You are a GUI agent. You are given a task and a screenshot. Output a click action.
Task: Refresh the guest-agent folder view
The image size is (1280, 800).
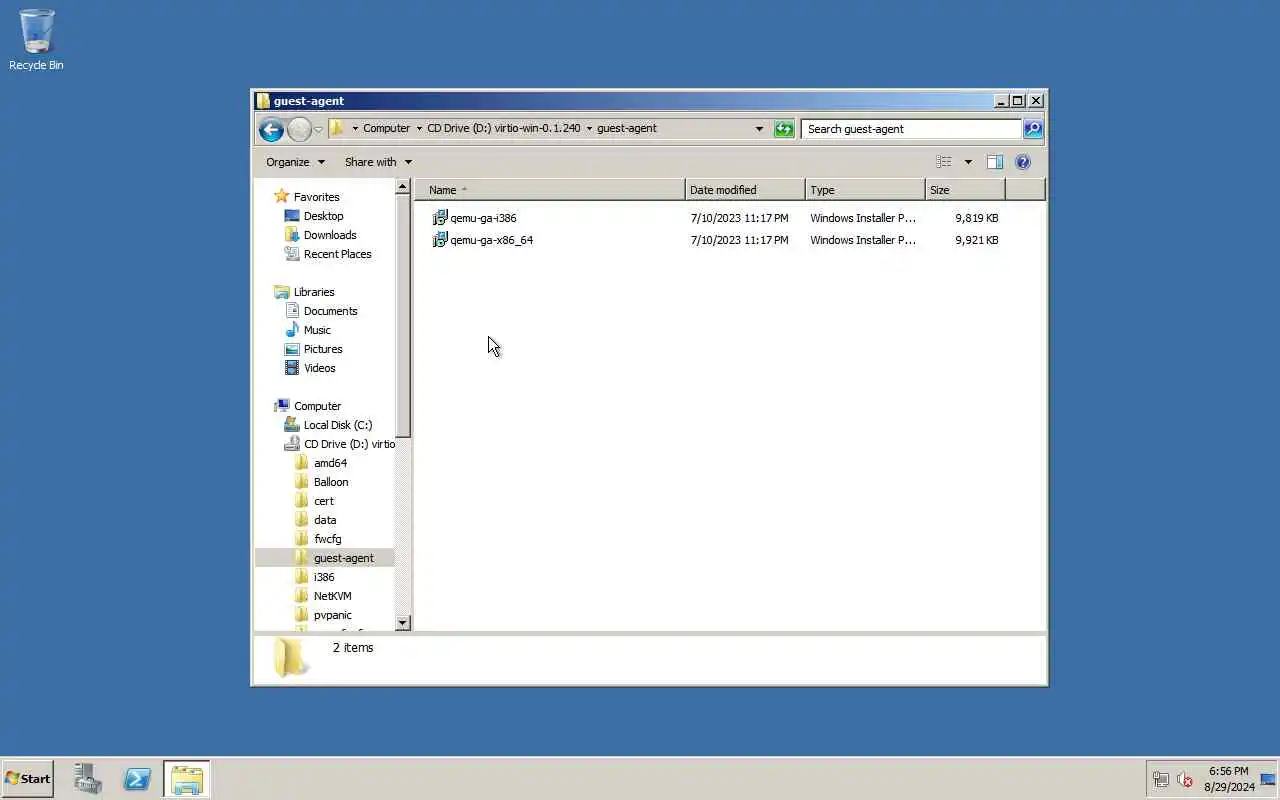pyautogui.click(x=784, y=129)
